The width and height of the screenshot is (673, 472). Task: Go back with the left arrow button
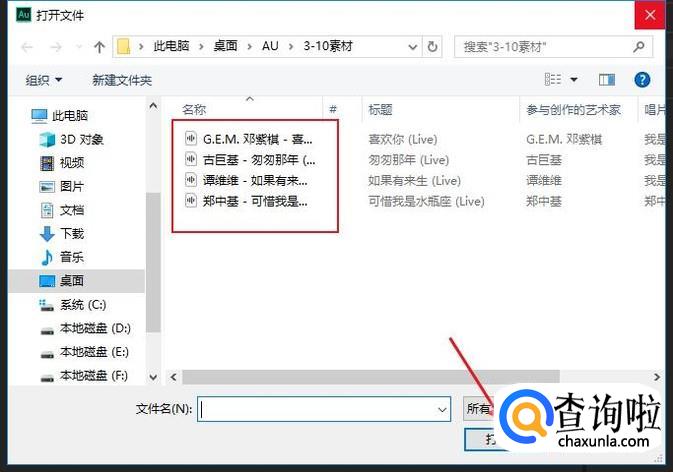point(27,47)
